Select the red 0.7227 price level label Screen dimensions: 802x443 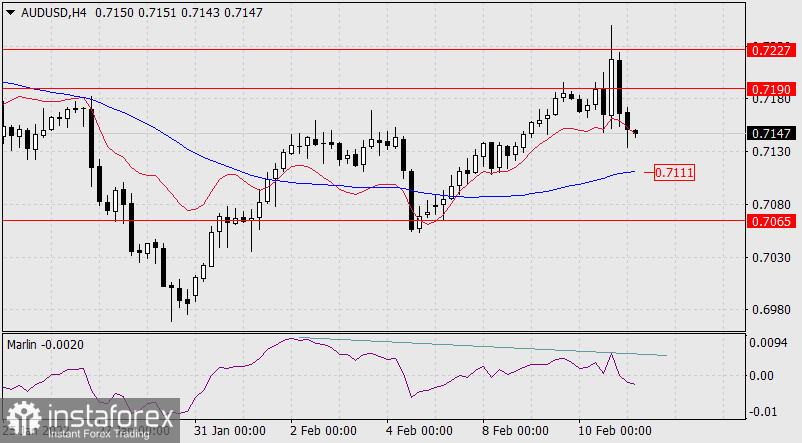(x=771, y=50)
